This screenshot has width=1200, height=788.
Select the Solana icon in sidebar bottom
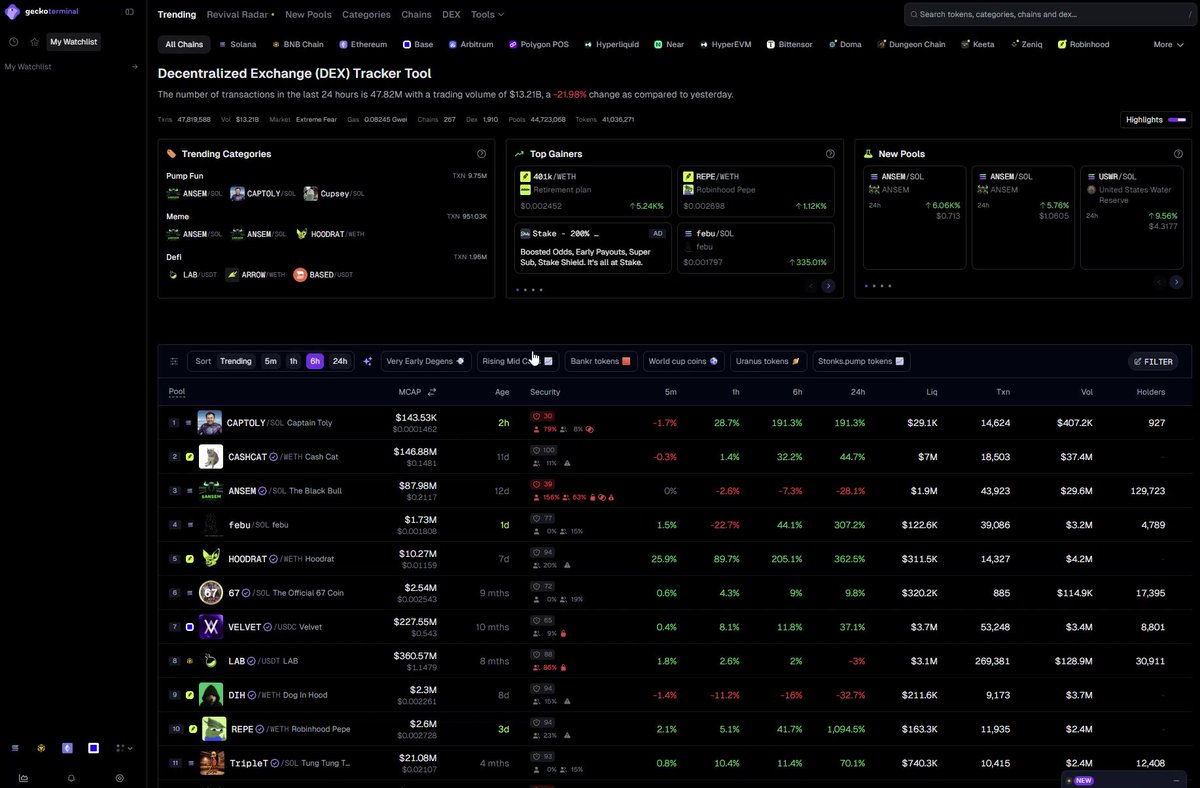tap(15, 748)
